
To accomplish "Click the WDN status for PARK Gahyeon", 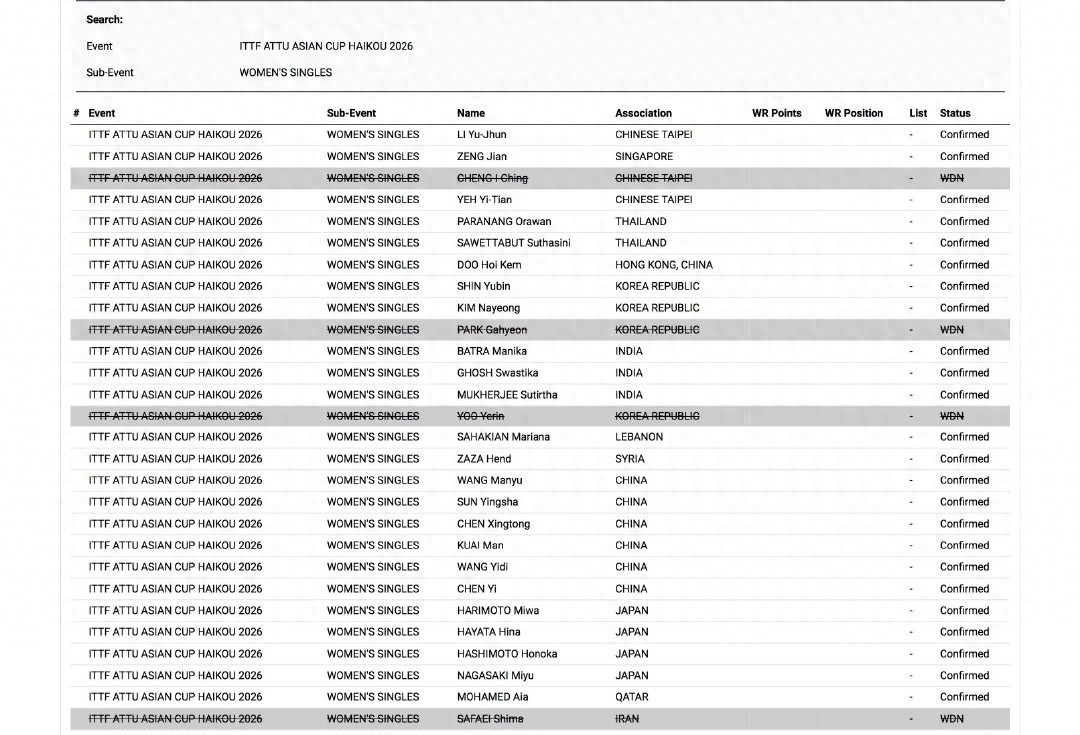I will tap(952, 330).
